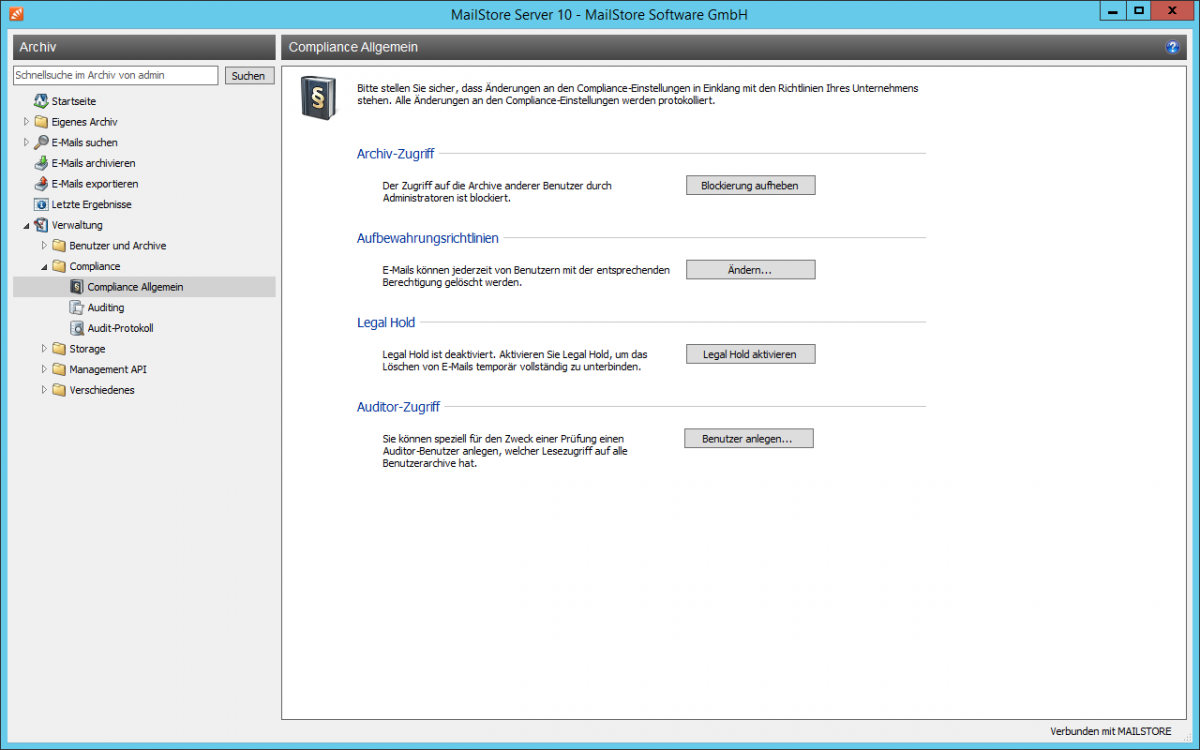Click the Compliance Allgemein paragraph icon
The height and width of the screenshot is (750, 1200).
point(77,287)
